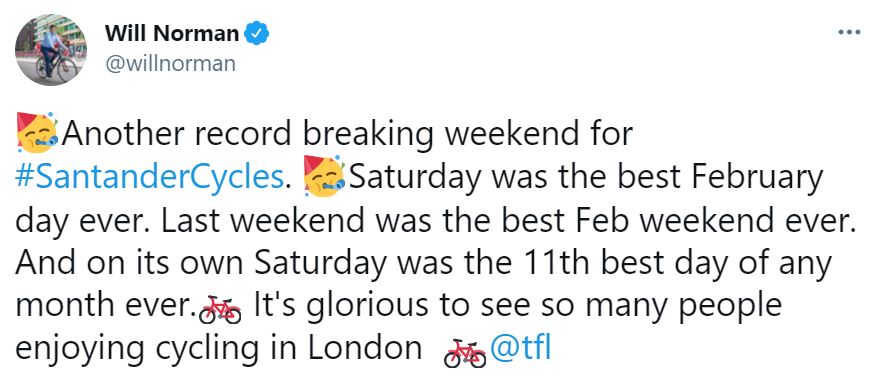Image resolution: width=876 pixels, height=385 pixels.
Task: Open Will Norman's profile photo
Action: click(x=51, y=50)
